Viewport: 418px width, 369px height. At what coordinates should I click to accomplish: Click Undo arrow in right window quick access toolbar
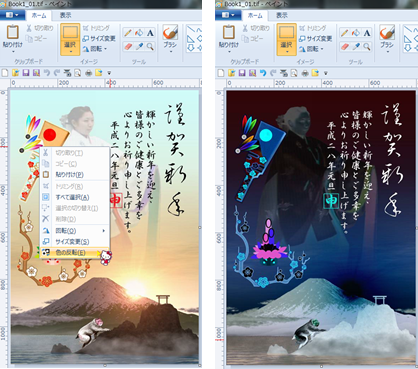coord(263,73)
